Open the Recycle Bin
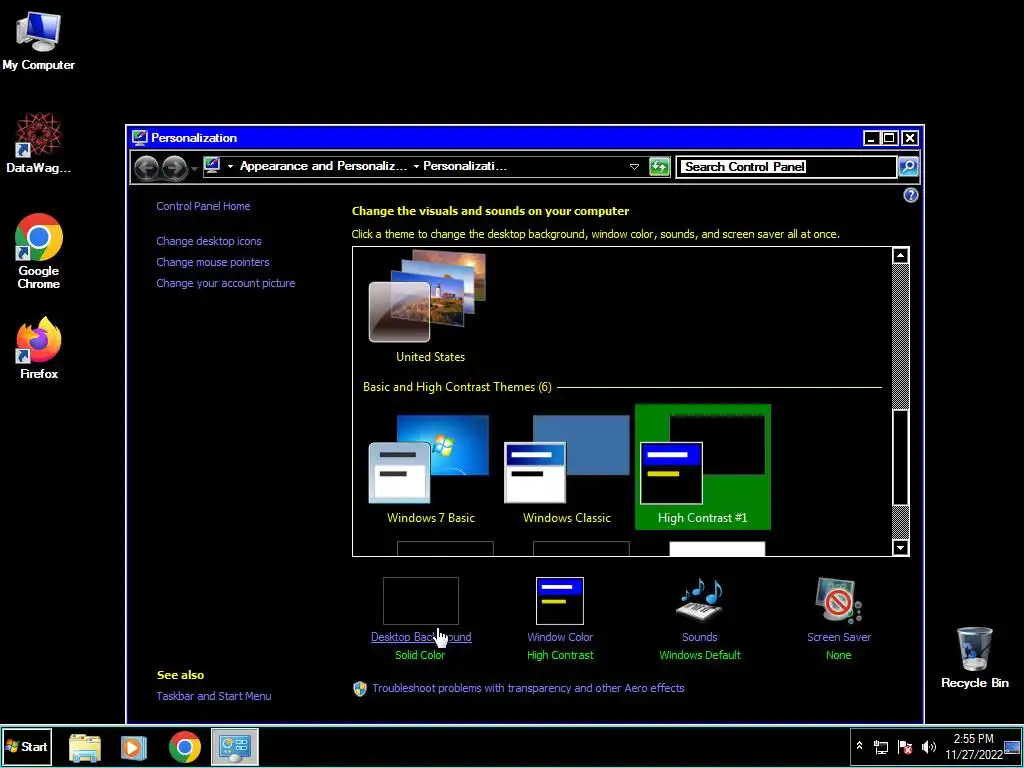The image size is (1024, 768). (974, 657)
